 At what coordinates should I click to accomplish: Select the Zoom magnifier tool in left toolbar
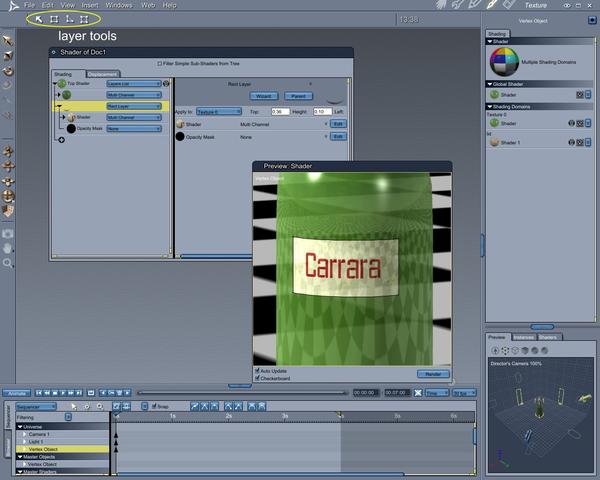pos(8,263)
